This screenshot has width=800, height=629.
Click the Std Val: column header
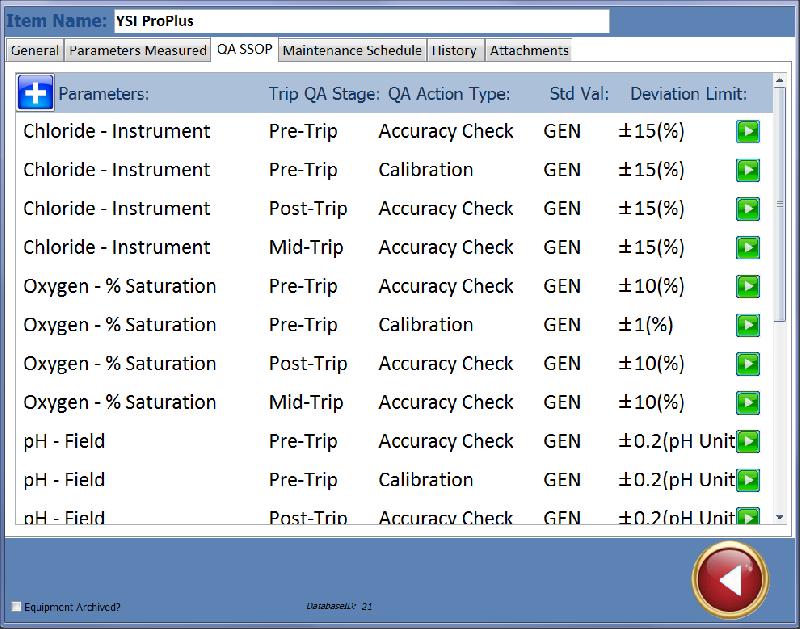[x=579, y=94]
